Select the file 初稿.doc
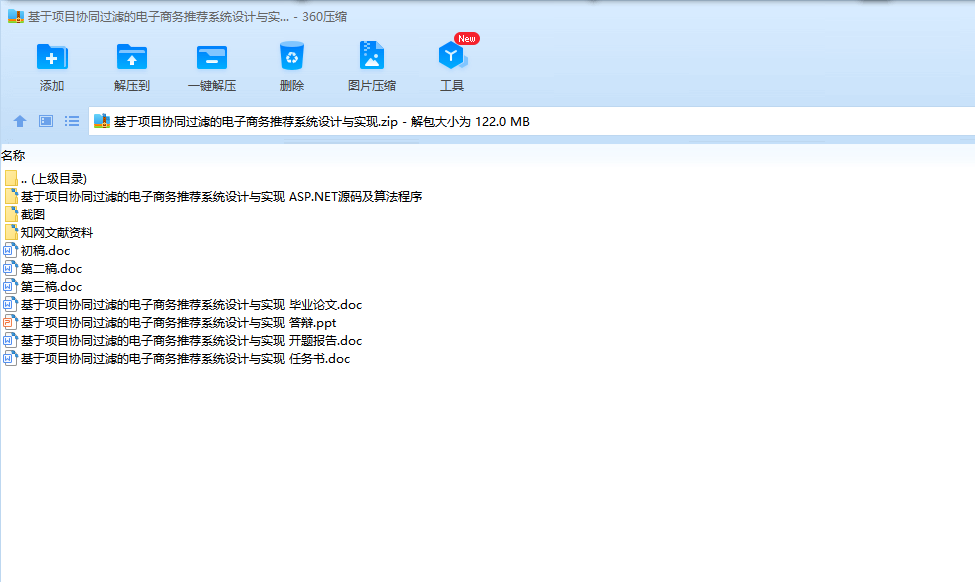The image size is (975, 582). tap(45, 251)
